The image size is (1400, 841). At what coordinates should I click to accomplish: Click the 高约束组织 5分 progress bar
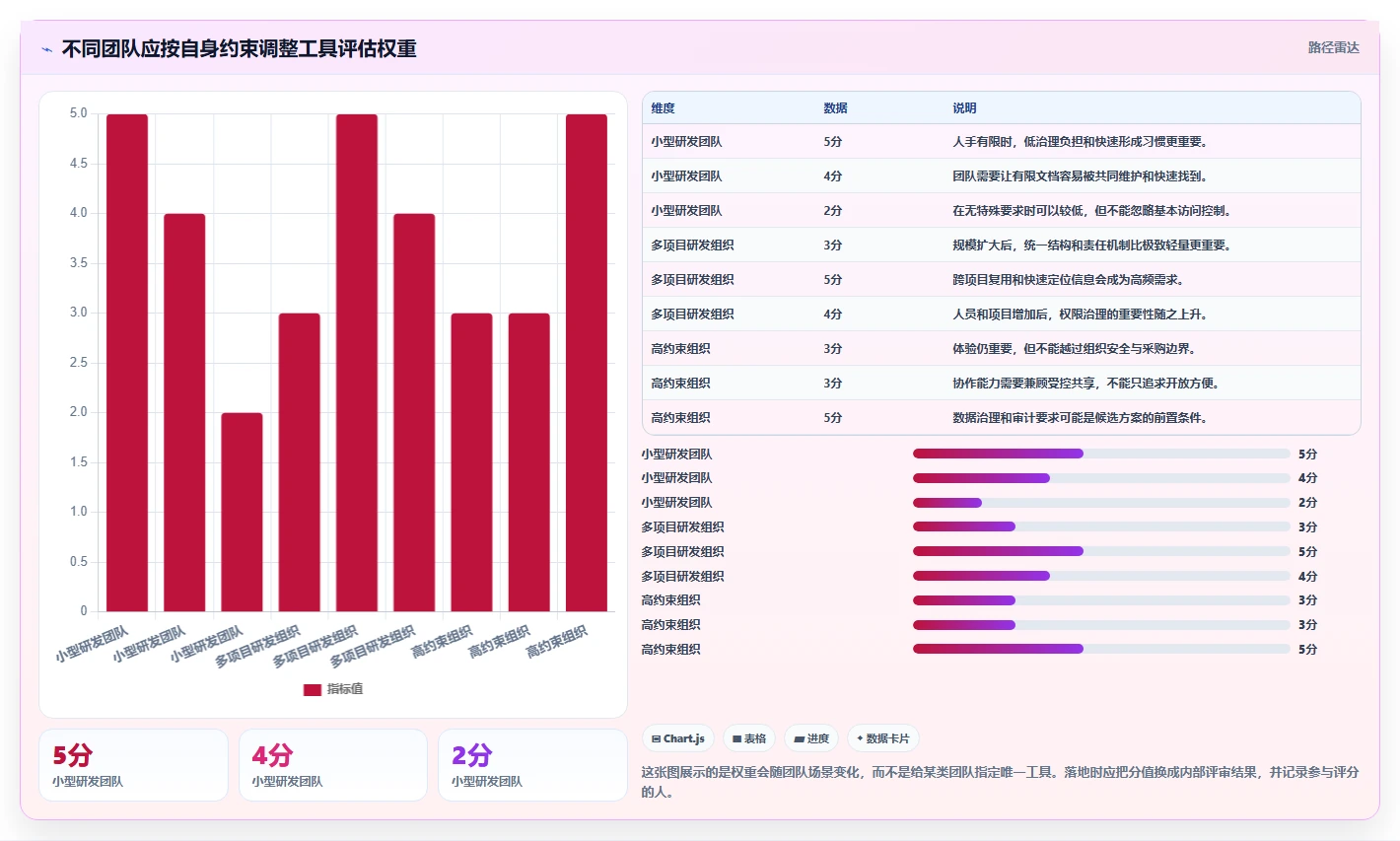point(1101,649)
